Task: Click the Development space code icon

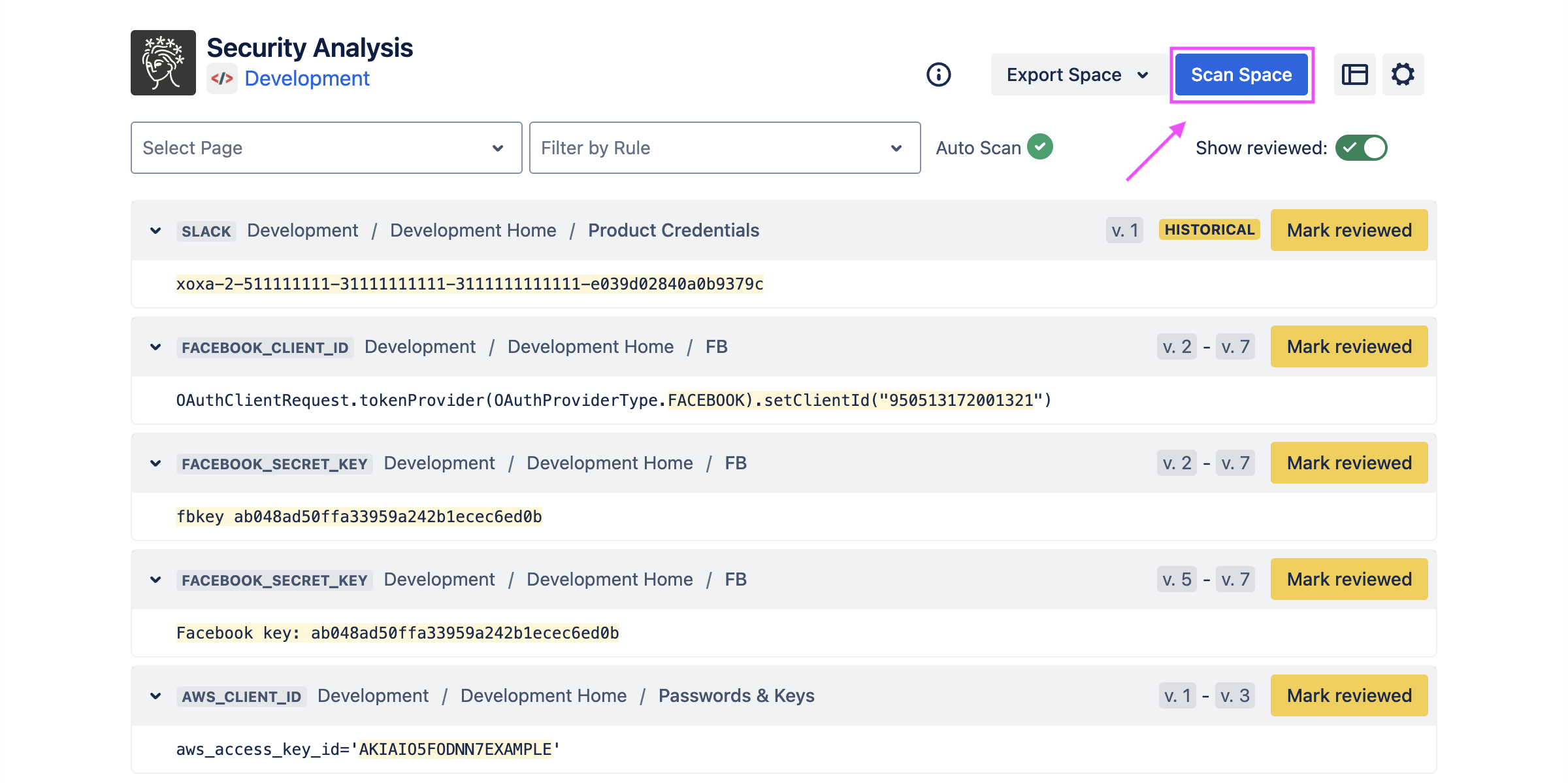Action: [222, 79]
